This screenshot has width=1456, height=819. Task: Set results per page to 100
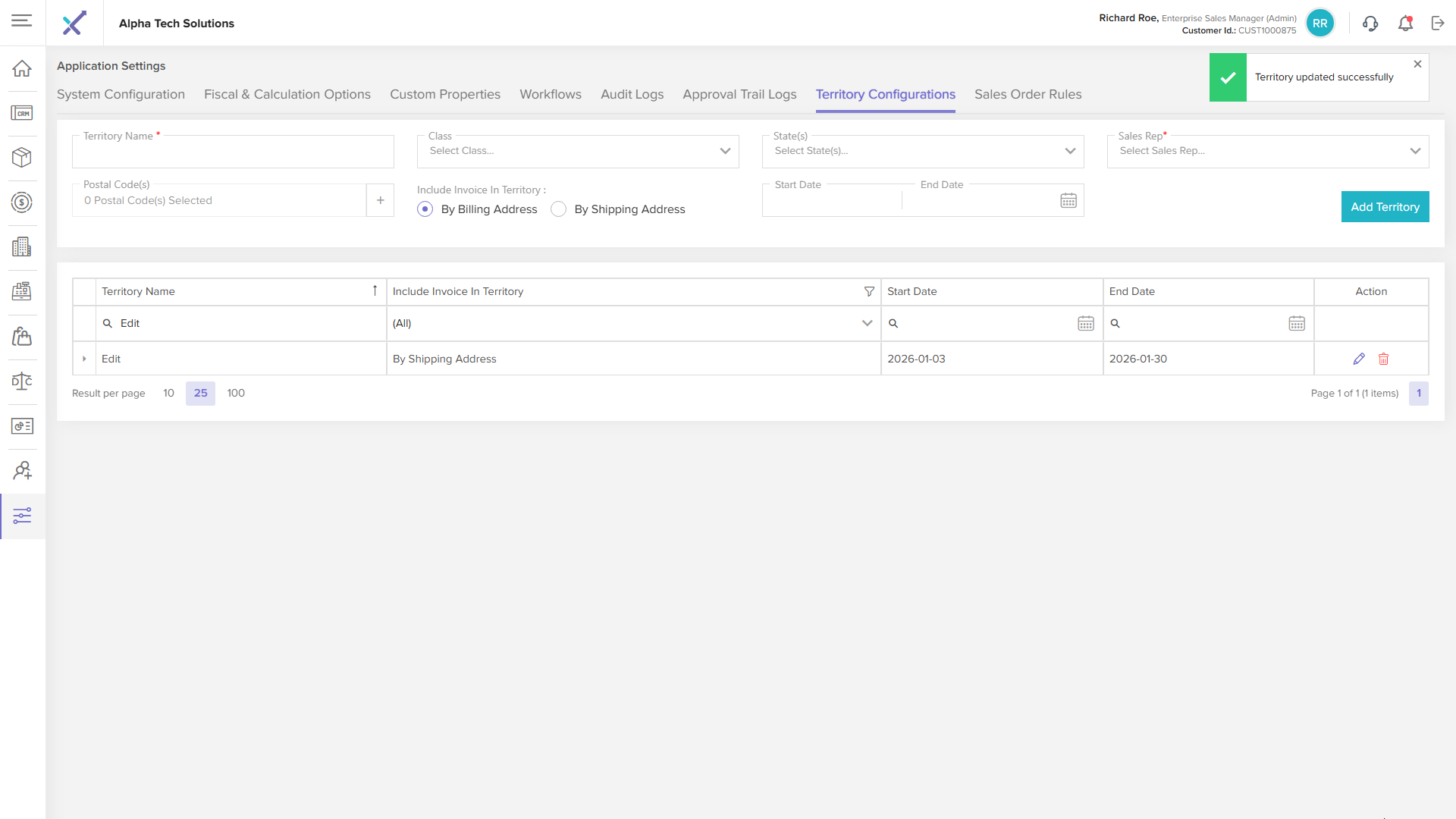tap(236, 393)
